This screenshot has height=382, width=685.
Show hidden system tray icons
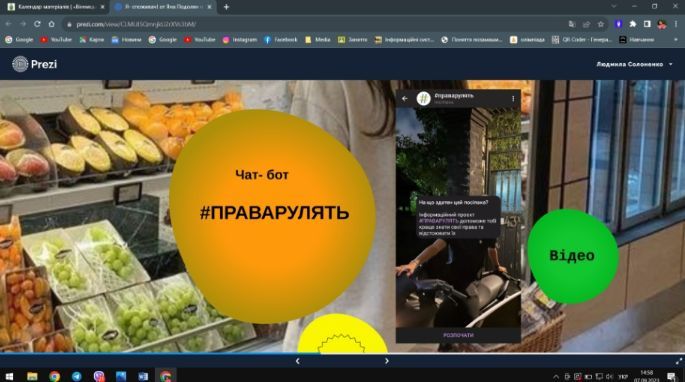coord(556,376)
